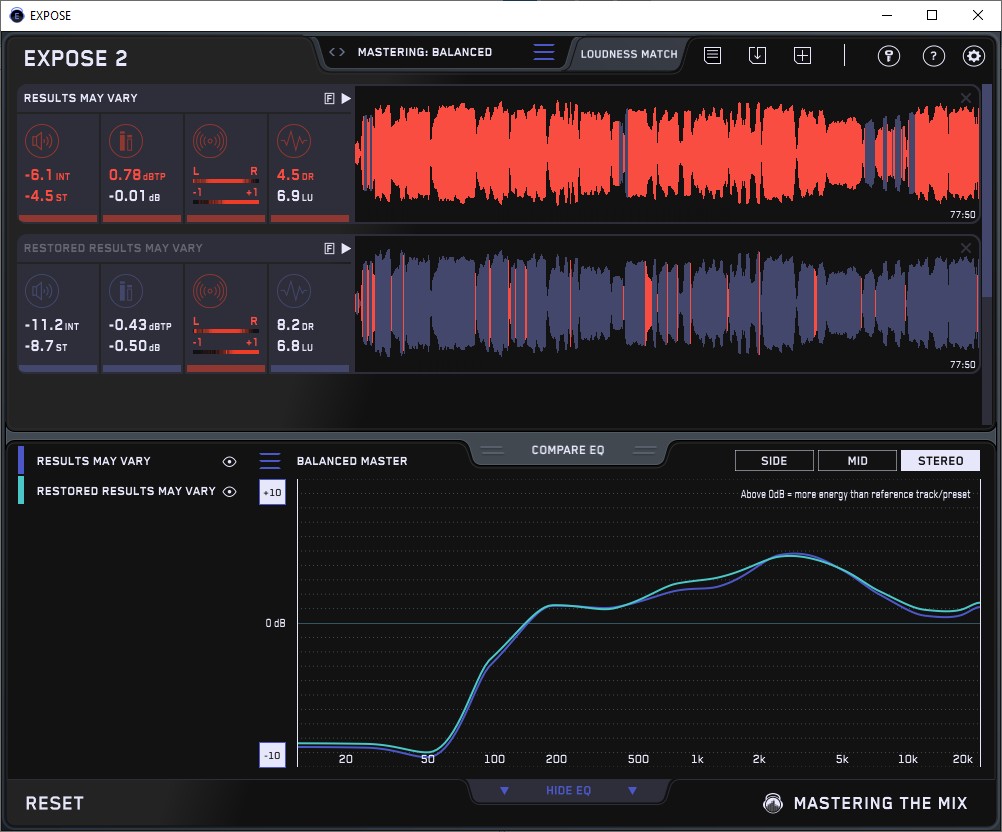Viewport: 1002px width, 832px height.
Task: Switch EQ view to Mid
Action: [x=857, y=461]
